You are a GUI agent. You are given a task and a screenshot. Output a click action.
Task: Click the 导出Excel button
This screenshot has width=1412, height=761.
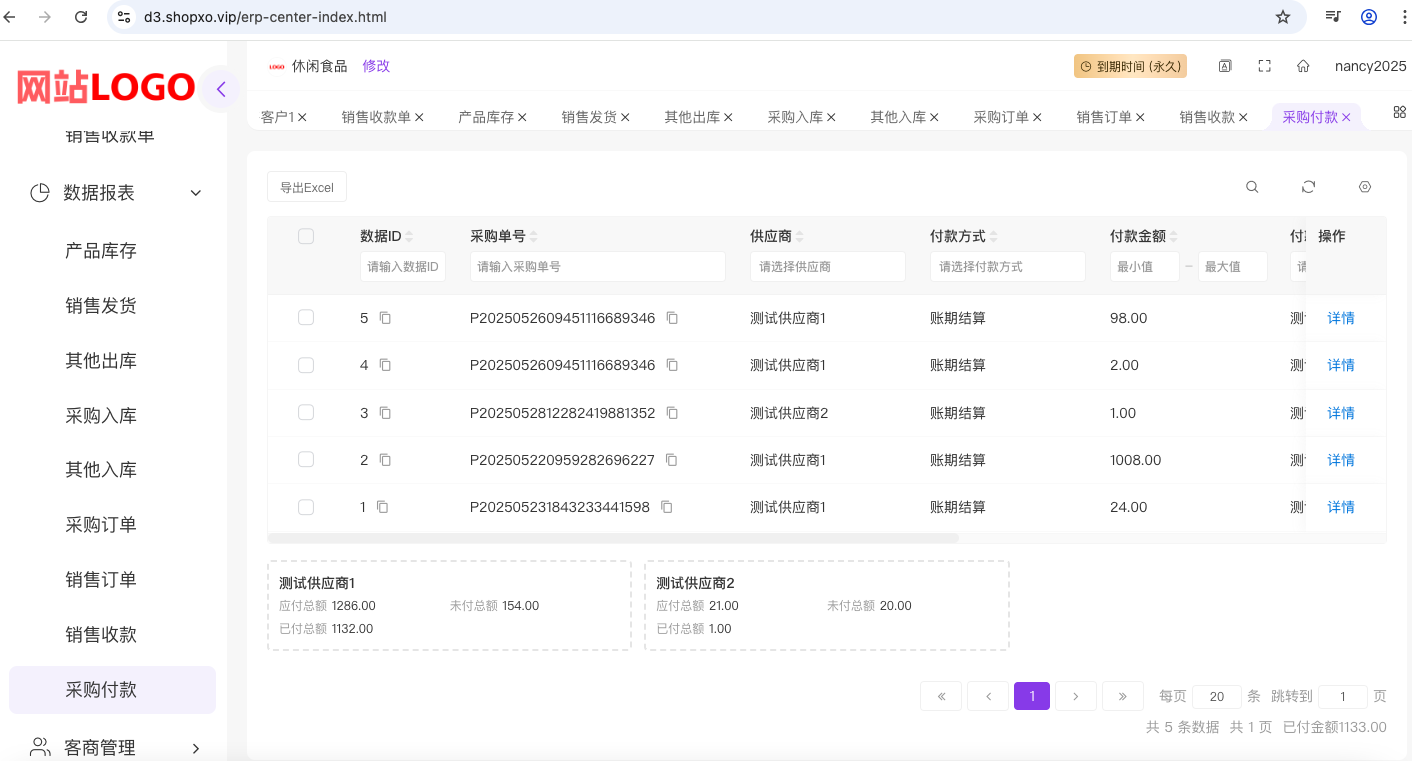(x=307, y=187)
